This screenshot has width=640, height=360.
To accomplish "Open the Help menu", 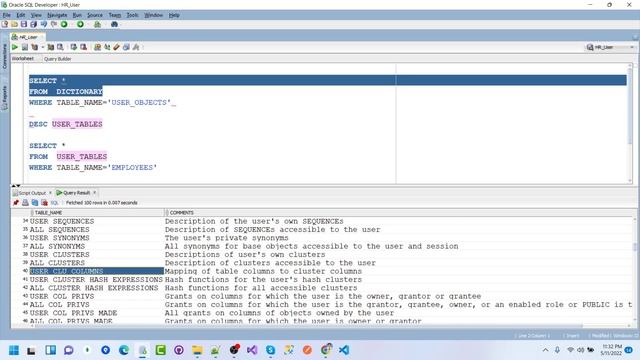I will (x=174, y=15).
